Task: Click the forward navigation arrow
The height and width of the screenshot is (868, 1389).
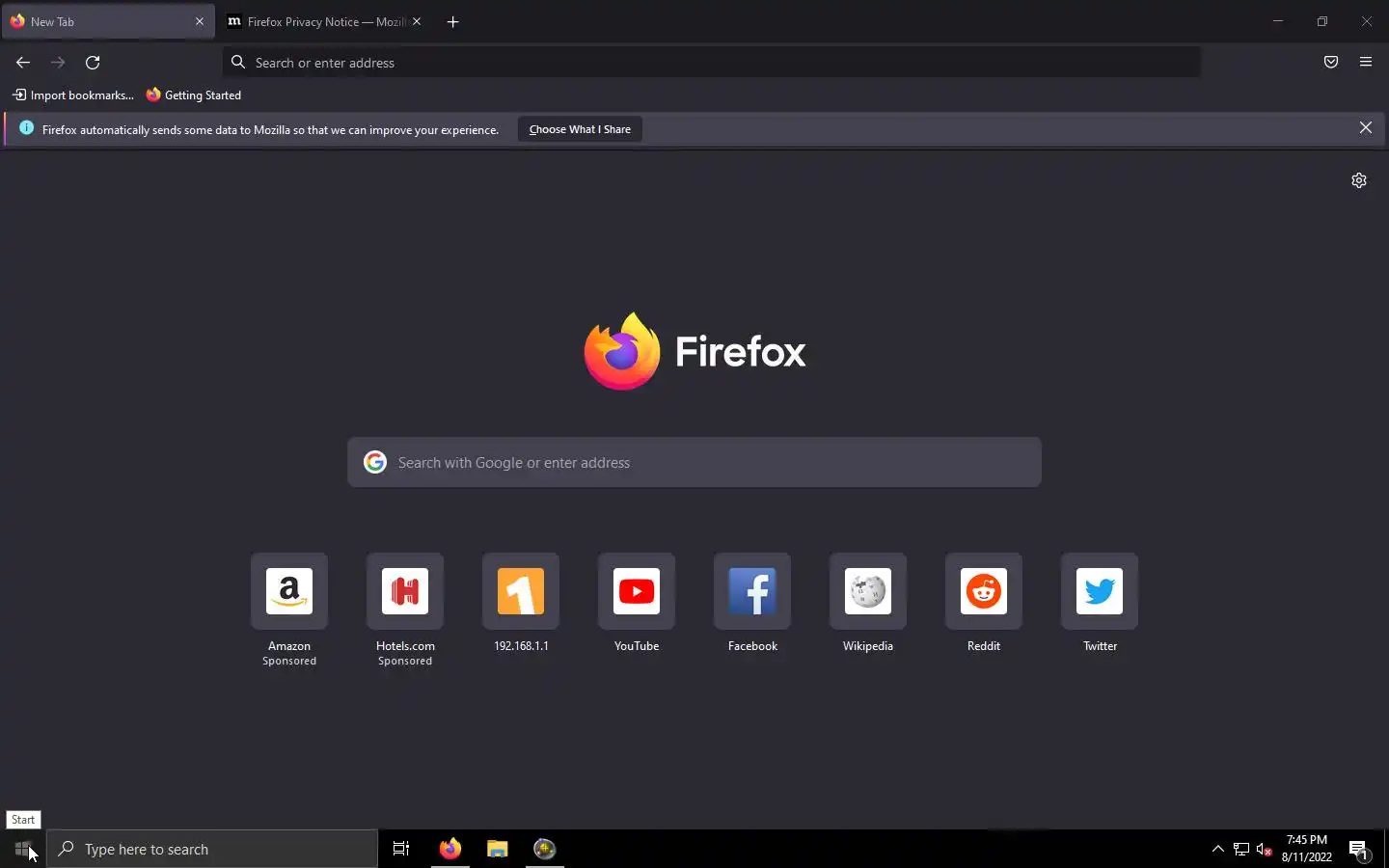Action: [x=58, y=63]
